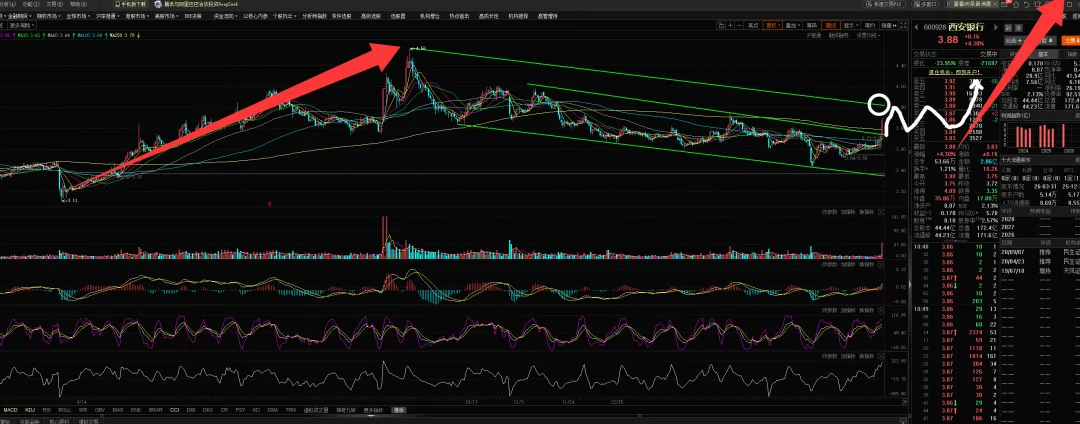Image resolution: width=1080 pixels, height=424 pixels.
Task: Click the 更多指标 more indicators tab
Action: [373, 410]
